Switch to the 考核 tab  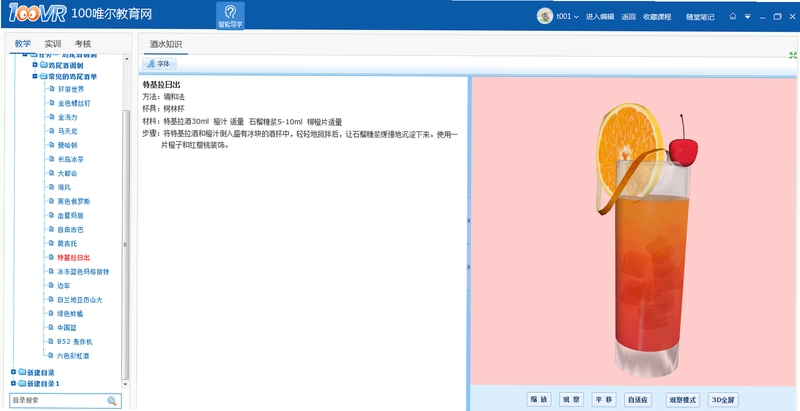83,43
